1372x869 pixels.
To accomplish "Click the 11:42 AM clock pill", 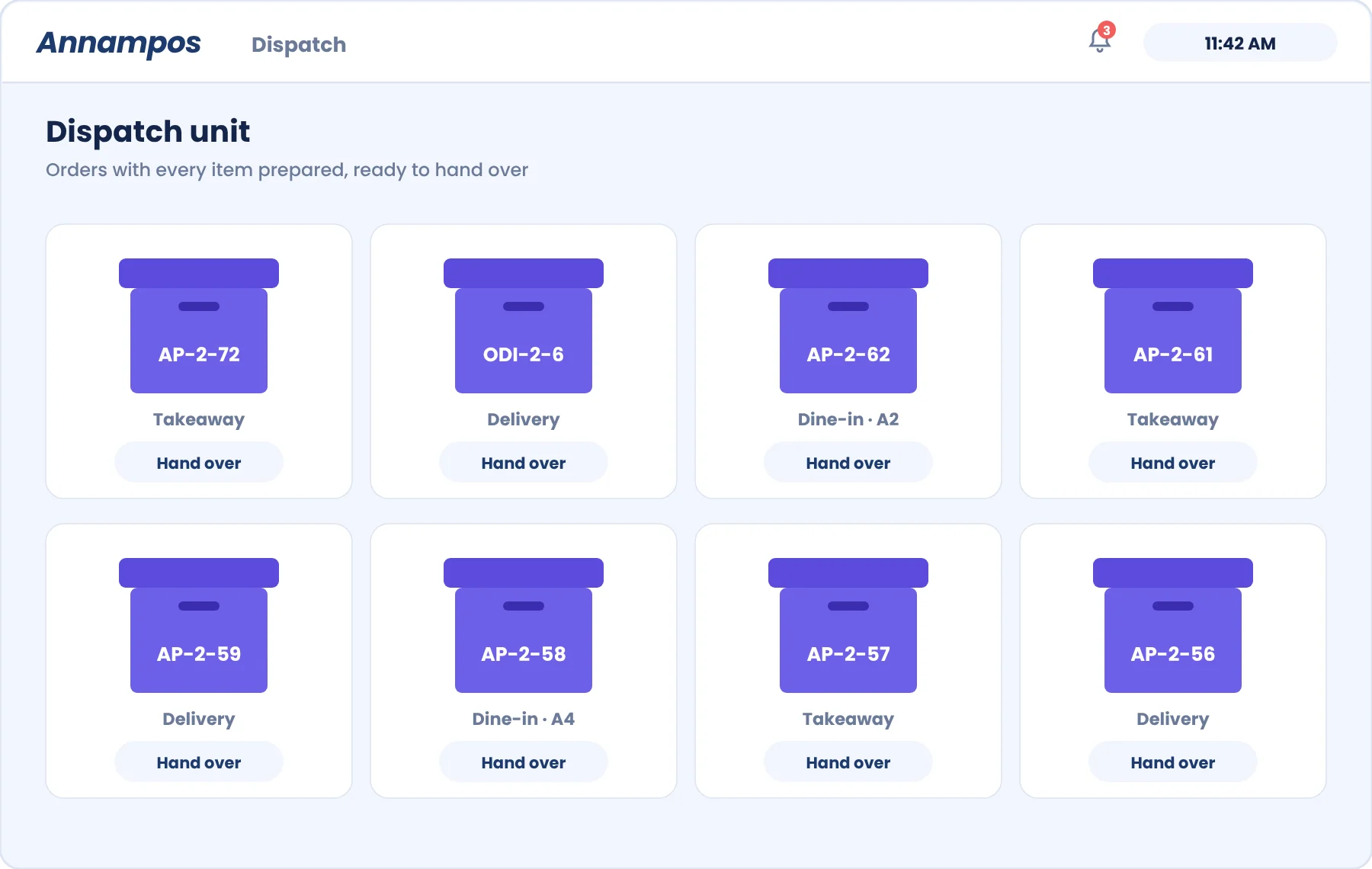I will pos(1240,43).
